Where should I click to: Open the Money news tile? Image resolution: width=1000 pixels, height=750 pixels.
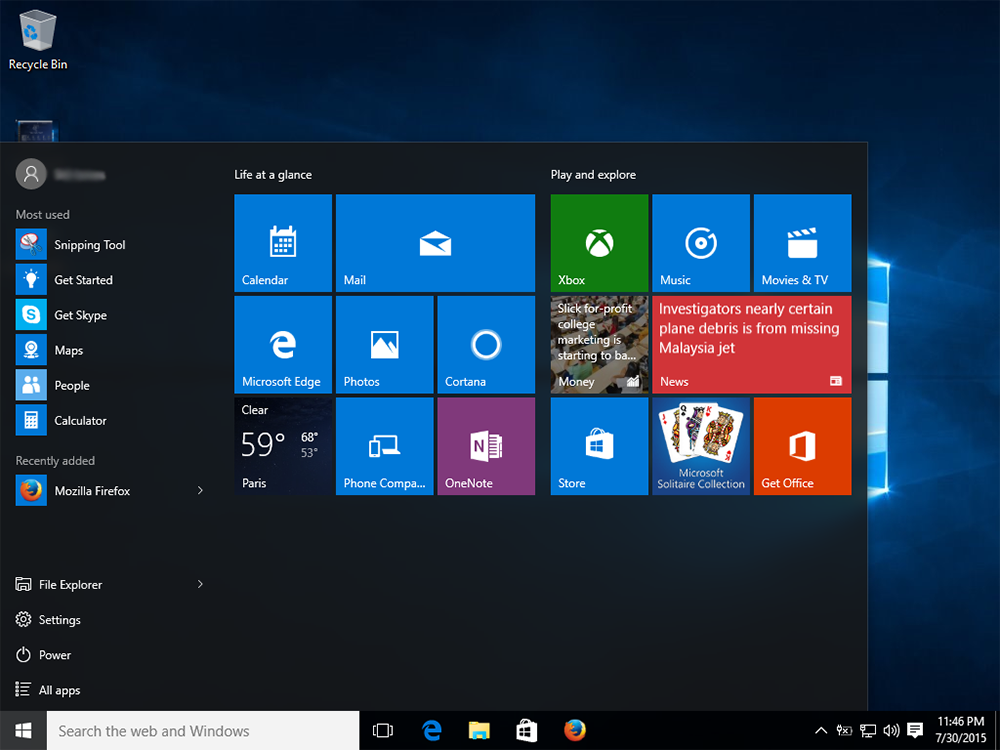point(599,344)
